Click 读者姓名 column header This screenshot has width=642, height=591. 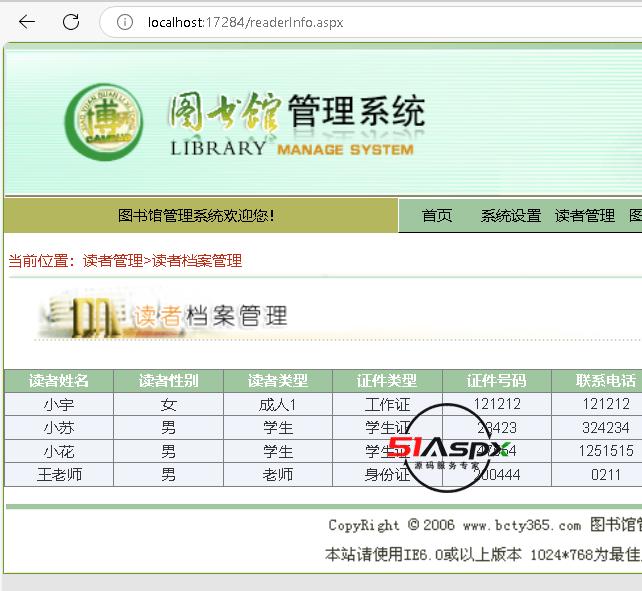(x=59, y=381)
